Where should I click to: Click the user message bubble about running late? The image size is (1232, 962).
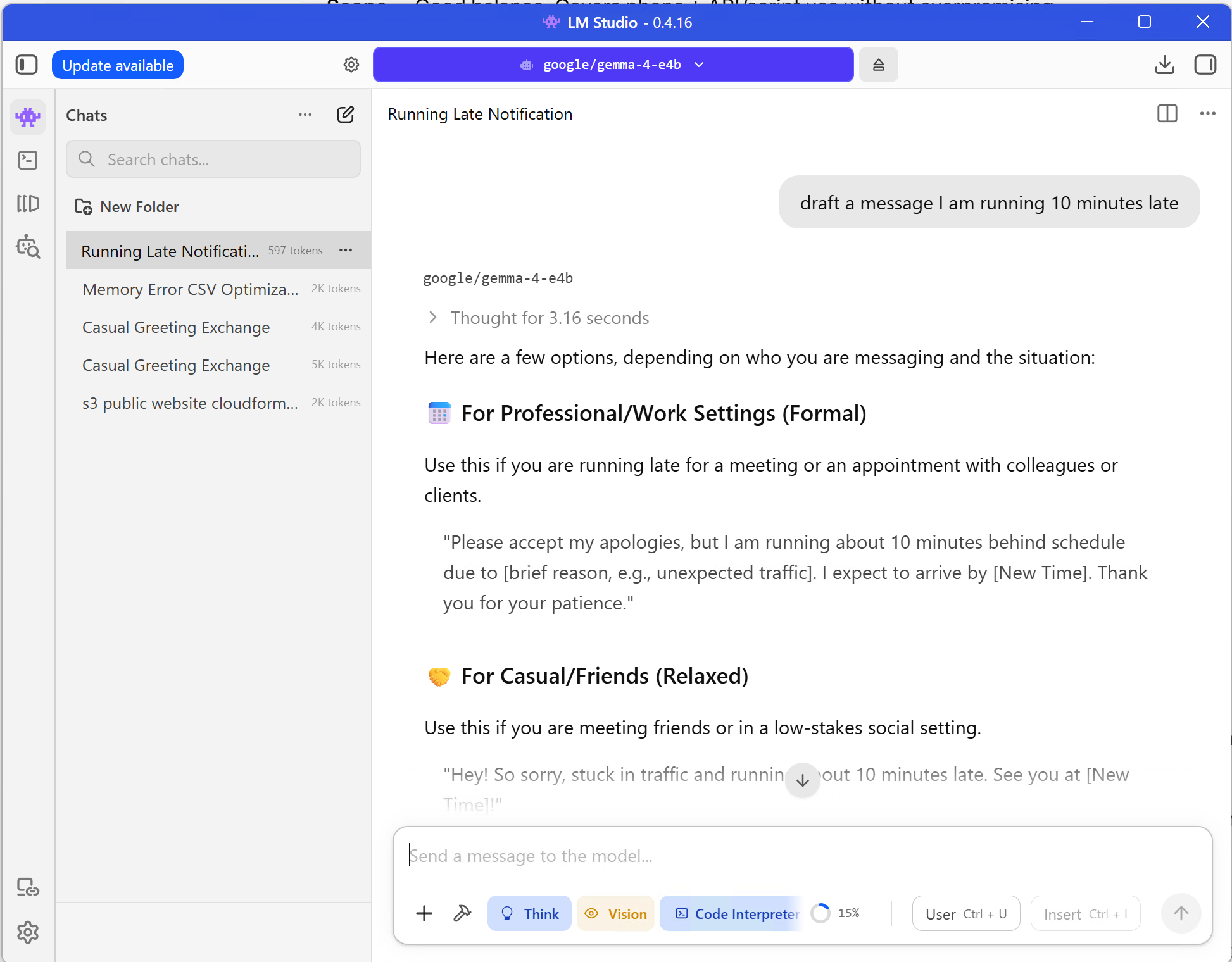(989, 203)
